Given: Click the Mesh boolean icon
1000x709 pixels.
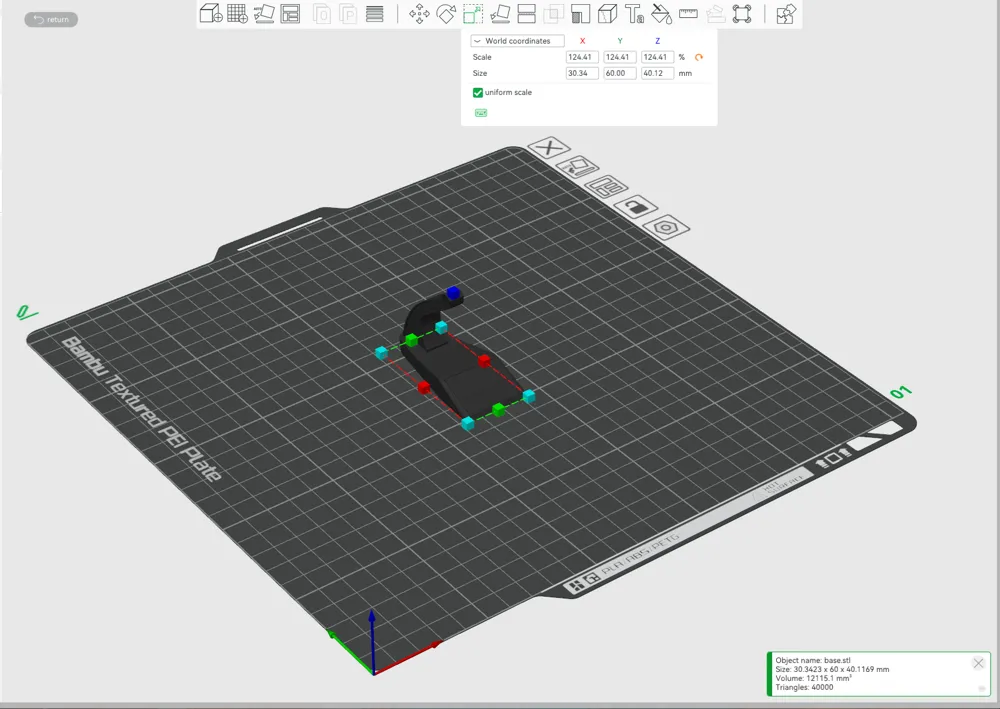Looking at the screenshot, I should pyautogui.click(x=554, y=13).
